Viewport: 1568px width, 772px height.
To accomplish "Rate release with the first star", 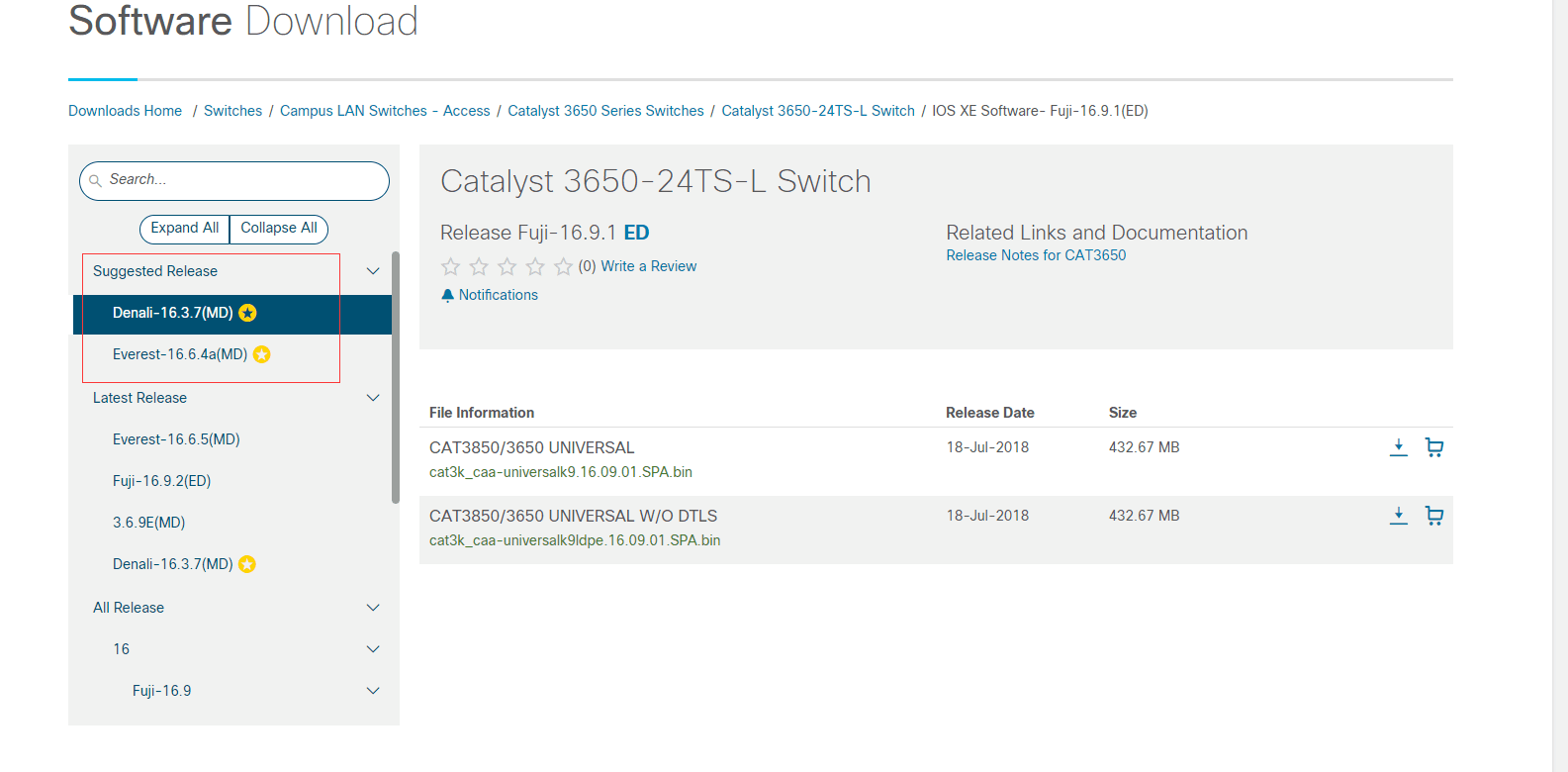I will tap(450, 266).
